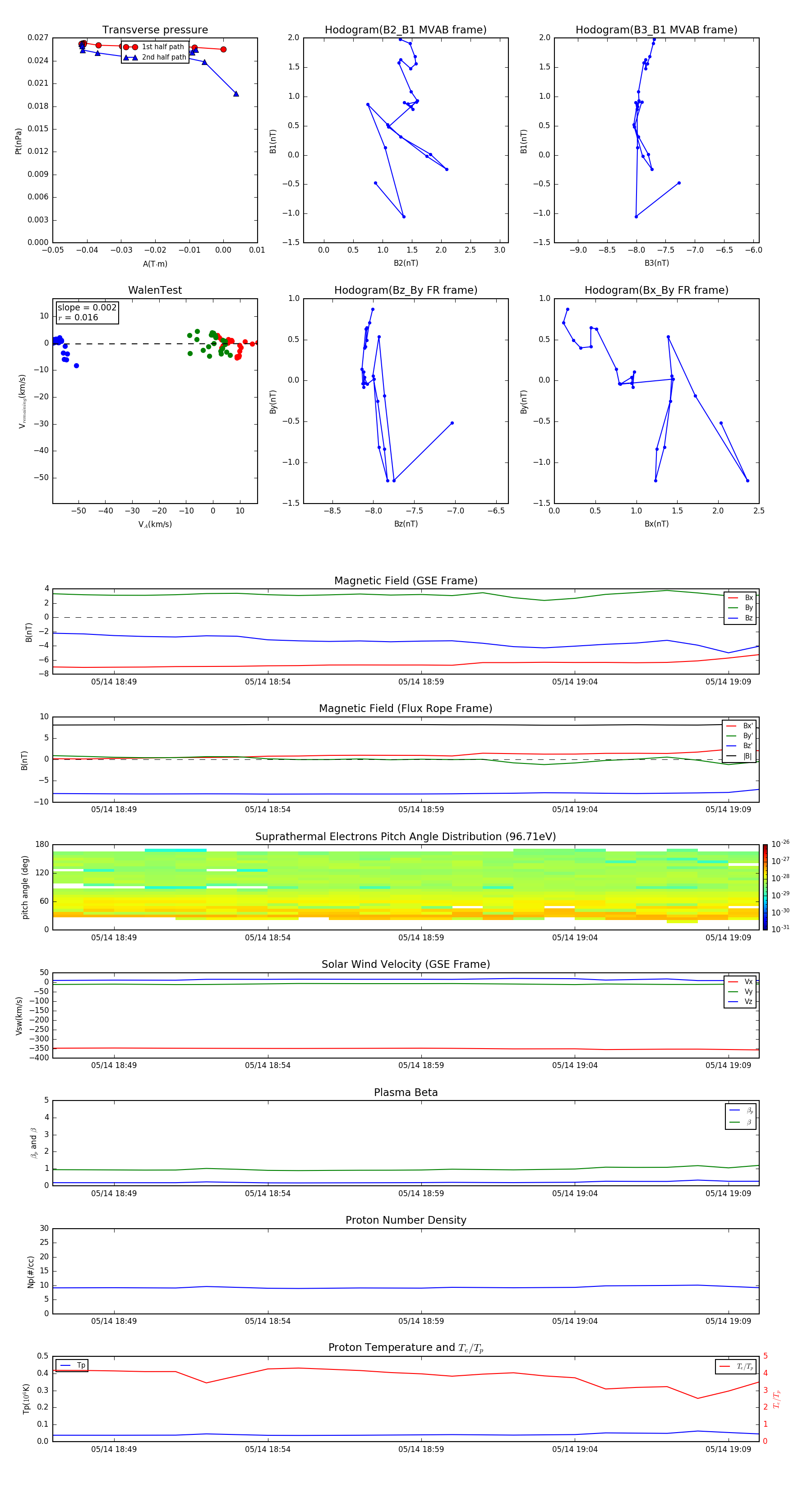The height and width of the screenshot is (1489, 812).
Task: Click the Vx legend entry in Solar Wind panel
Action: pos(741,982)
